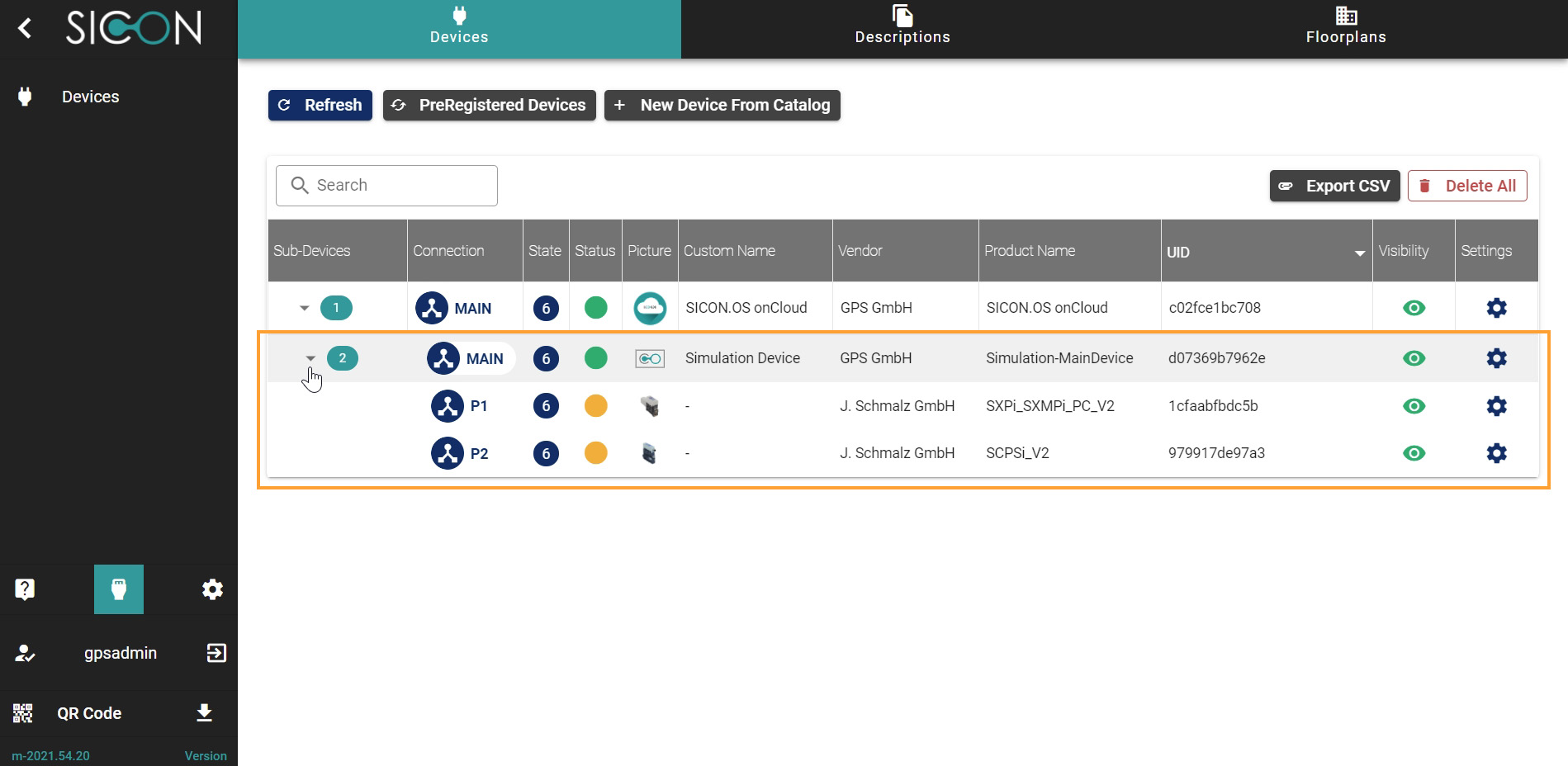Click the highlighted plug icon in sidebar
Viewport: 1568px width, 766px height.
pyautogui.click(x=119, y=589)
